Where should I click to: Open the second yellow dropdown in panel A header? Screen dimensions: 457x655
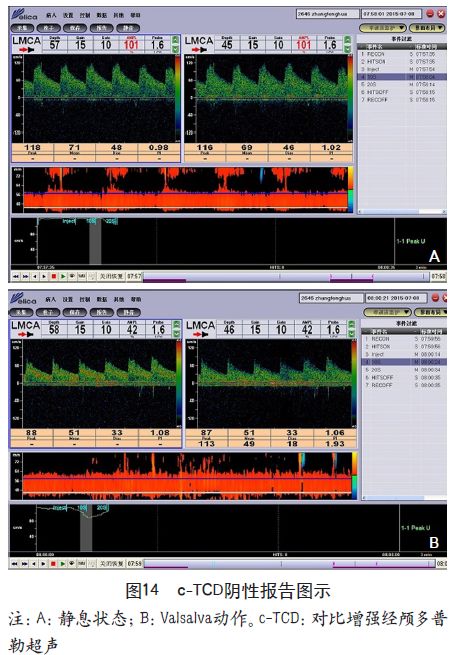(x=427, y=28)
